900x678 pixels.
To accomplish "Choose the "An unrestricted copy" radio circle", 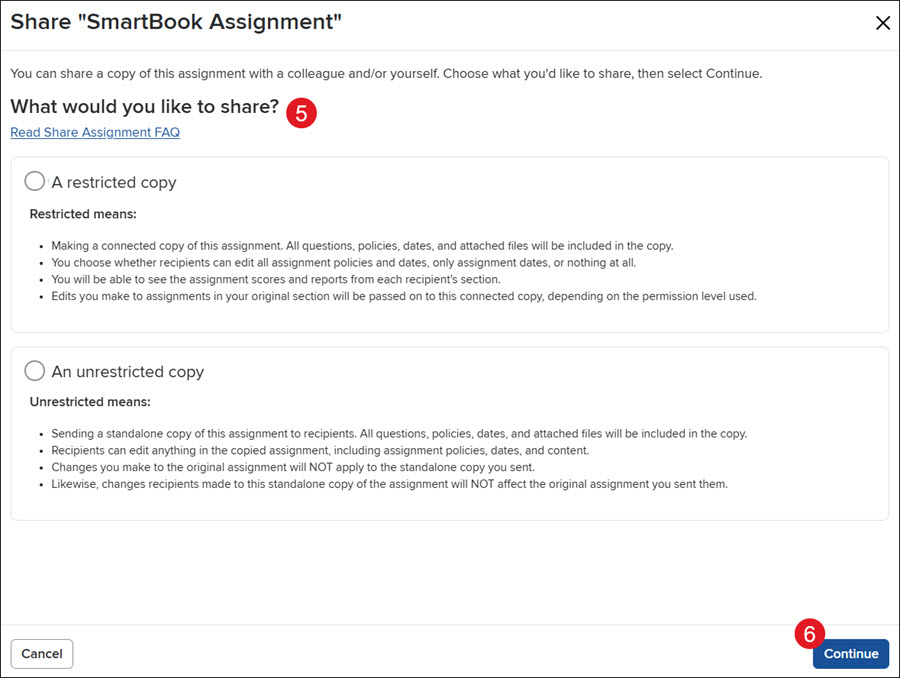I will coord(34,370).
